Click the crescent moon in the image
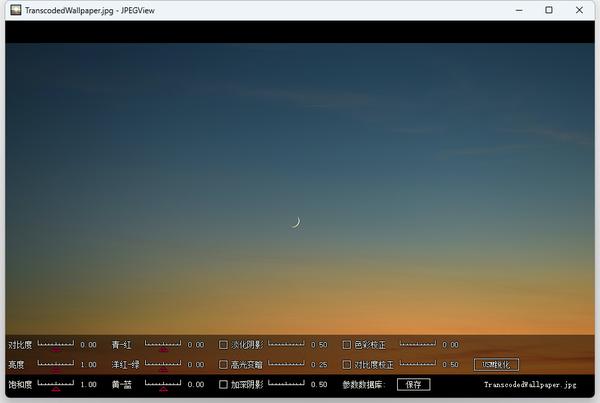This screenshot has height=403, width=600. tap(296, 222)
